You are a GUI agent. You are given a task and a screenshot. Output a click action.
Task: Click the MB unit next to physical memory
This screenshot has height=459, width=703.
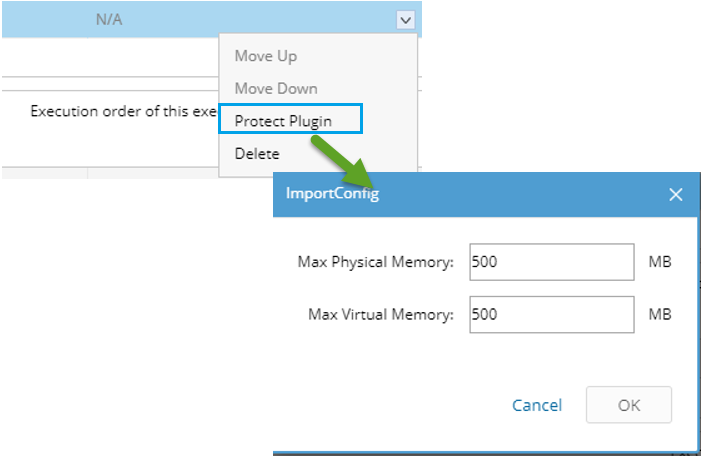[x=659, y=262]
